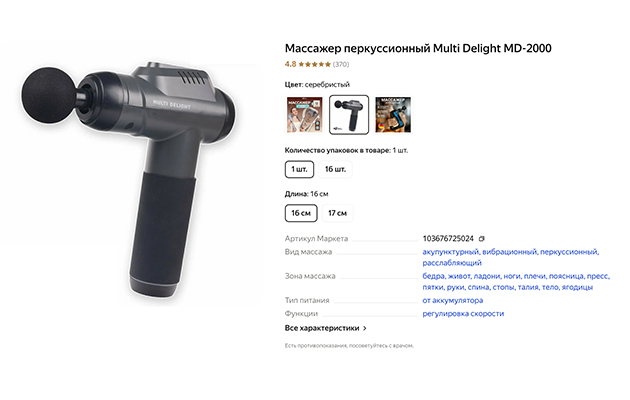Open the бедра massage zone link

pos(434,276)
